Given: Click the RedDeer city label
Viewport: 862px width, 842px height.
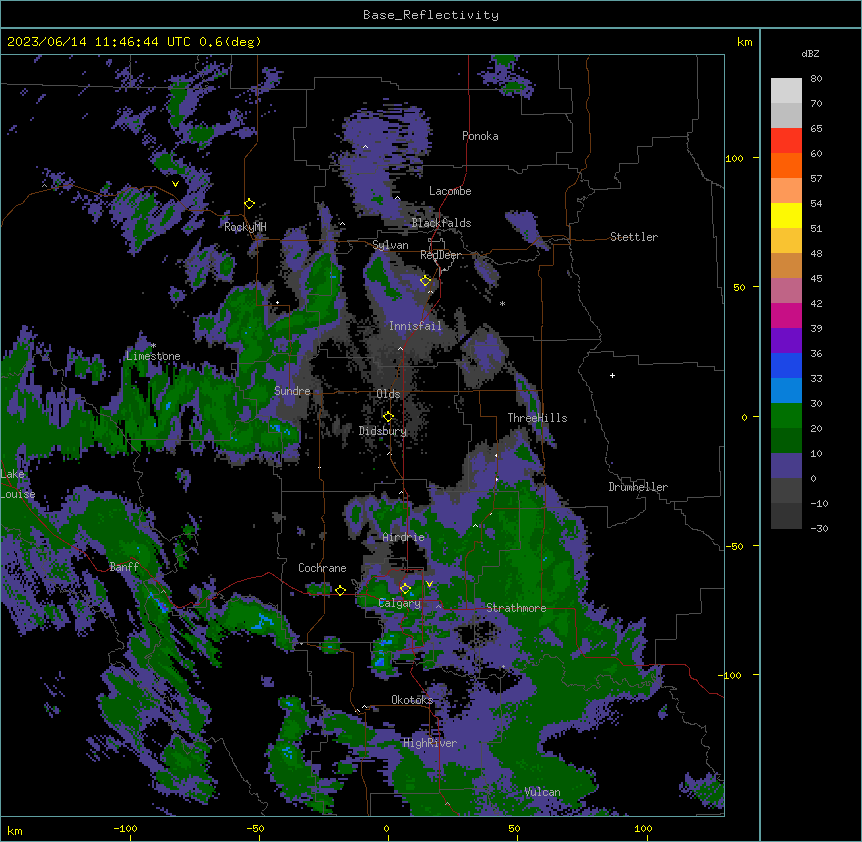Looking at the screenshot, I should coord(440,256).
